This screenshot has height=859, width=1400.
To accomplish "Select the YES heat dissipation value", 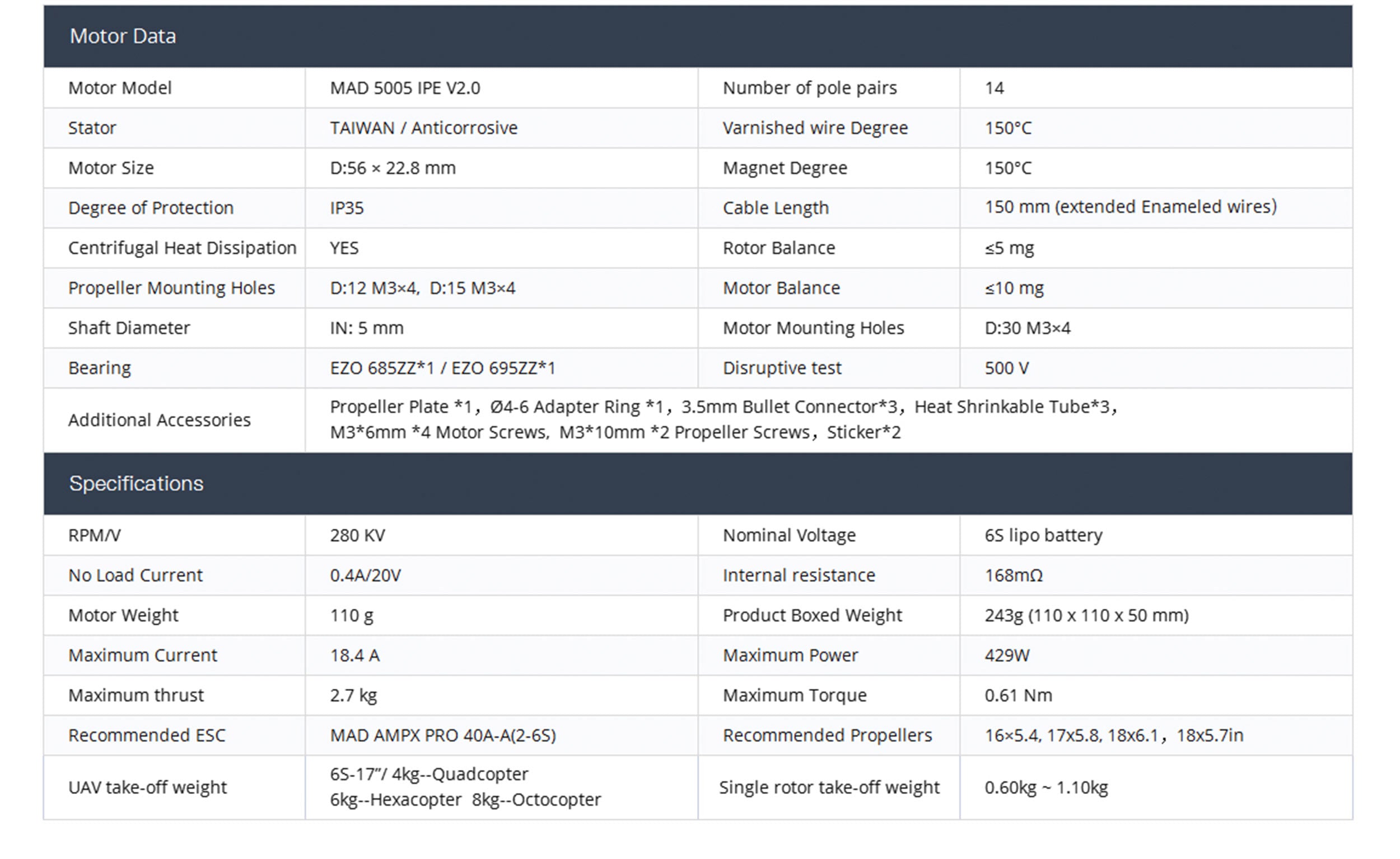I will coord(344,248).
